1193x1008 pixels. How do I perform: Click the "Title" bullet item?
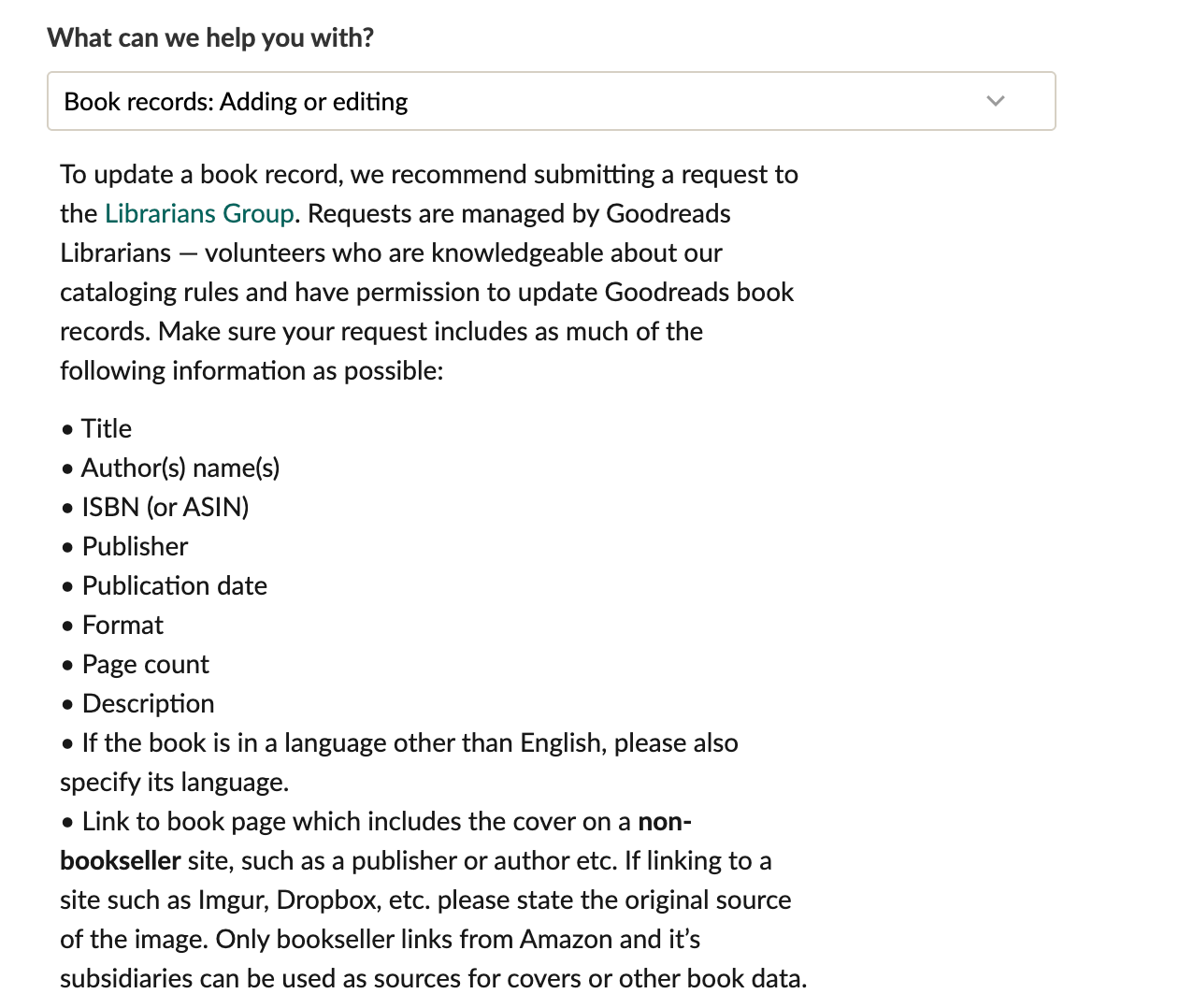pyautogui.click(x=107, y=429)
